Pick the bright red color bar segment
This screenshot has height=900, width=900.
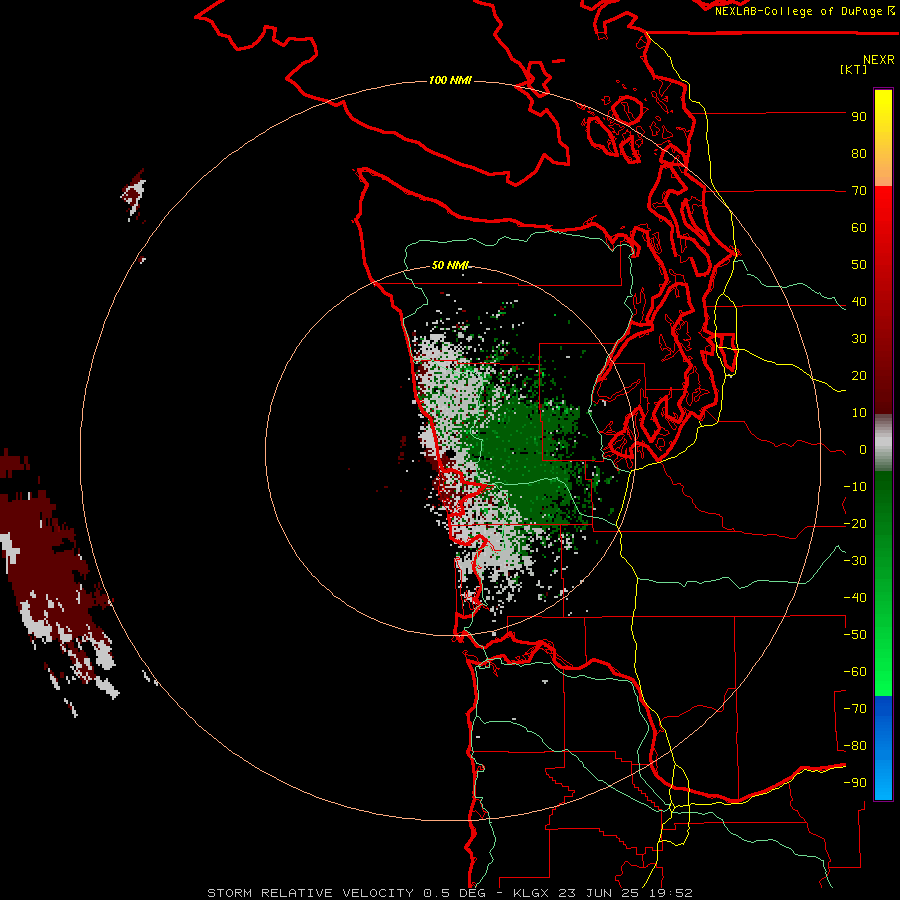883,207
